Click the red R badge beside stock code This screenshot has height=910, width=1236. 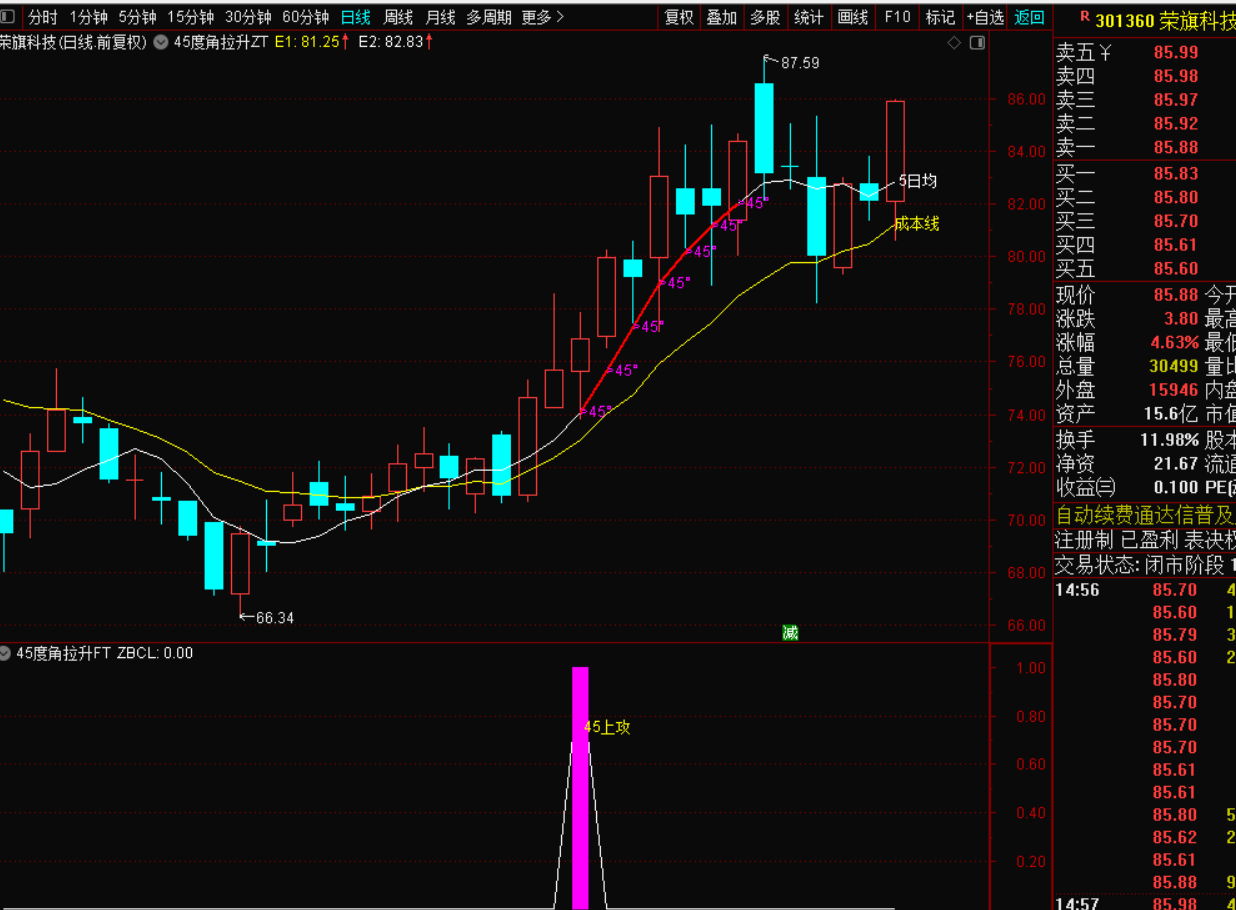click(1085, 18)
